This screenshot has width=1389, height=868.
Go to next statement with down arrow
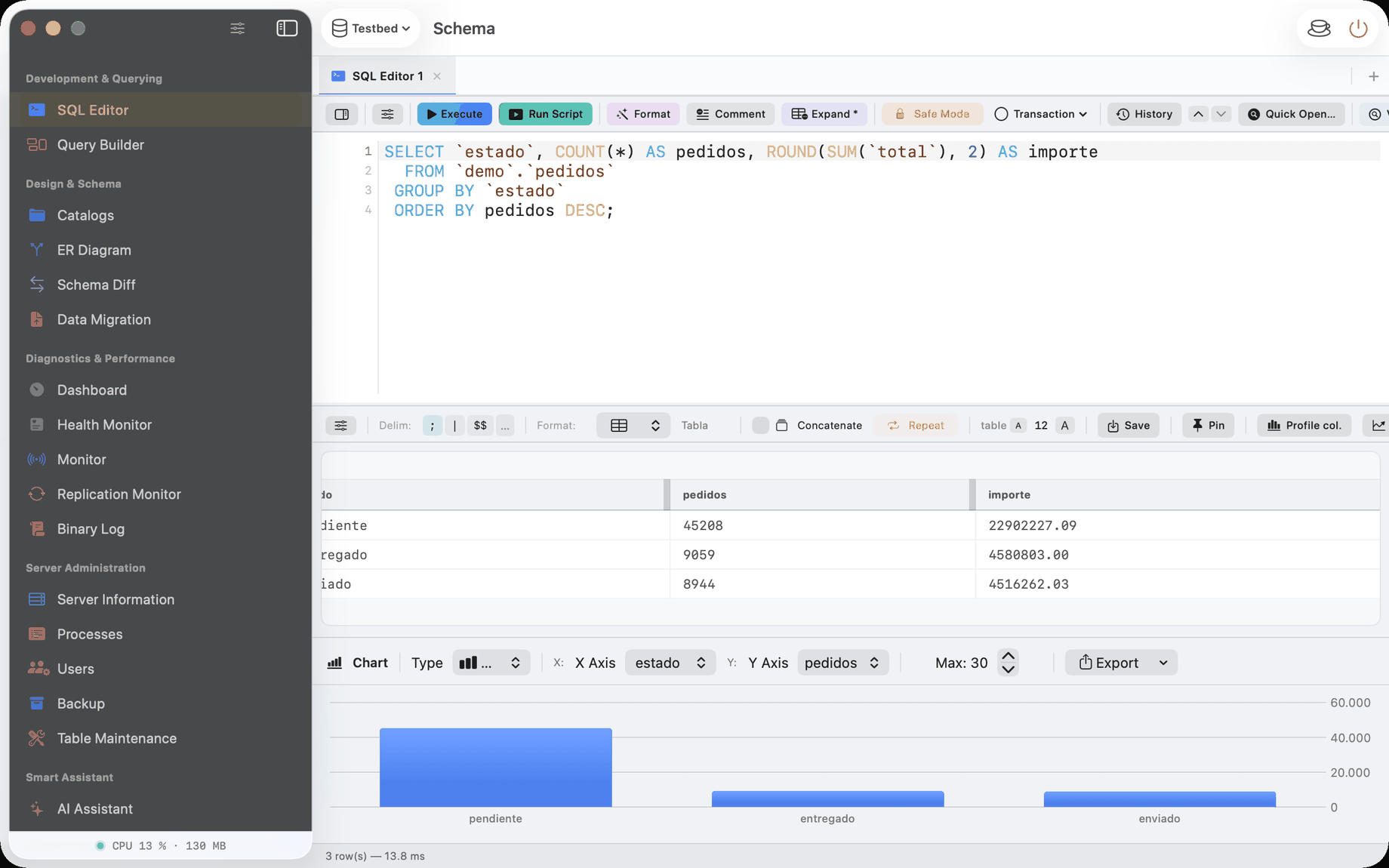pyautogui.click(x=1221, y=114)
